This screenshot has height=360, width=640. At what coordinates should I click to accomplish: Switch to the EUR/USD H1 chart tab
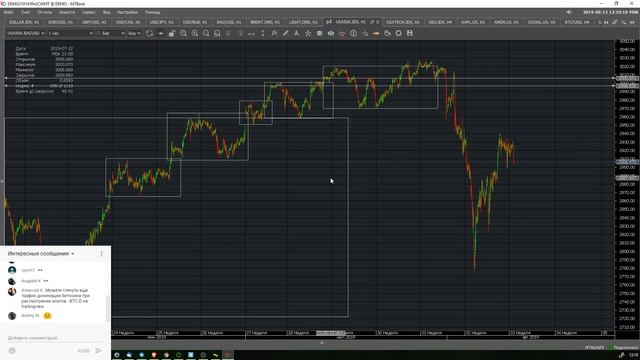(60, 22)
